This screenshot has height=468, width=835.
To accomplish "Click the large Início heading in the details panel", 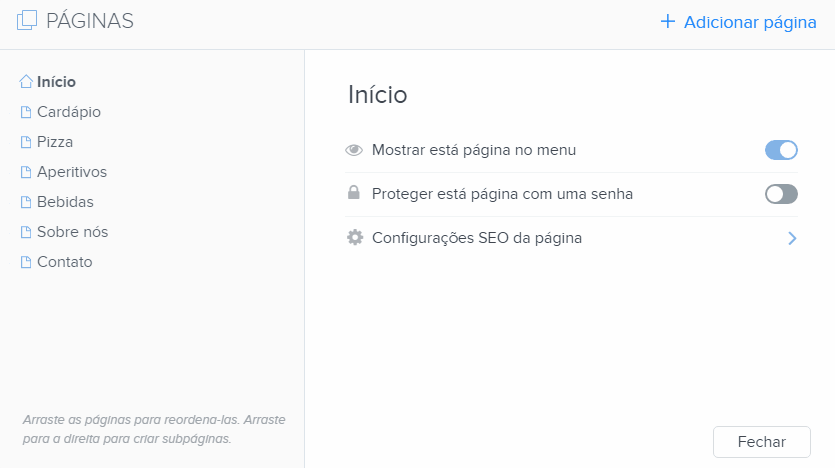I will (x=378, y=95).
